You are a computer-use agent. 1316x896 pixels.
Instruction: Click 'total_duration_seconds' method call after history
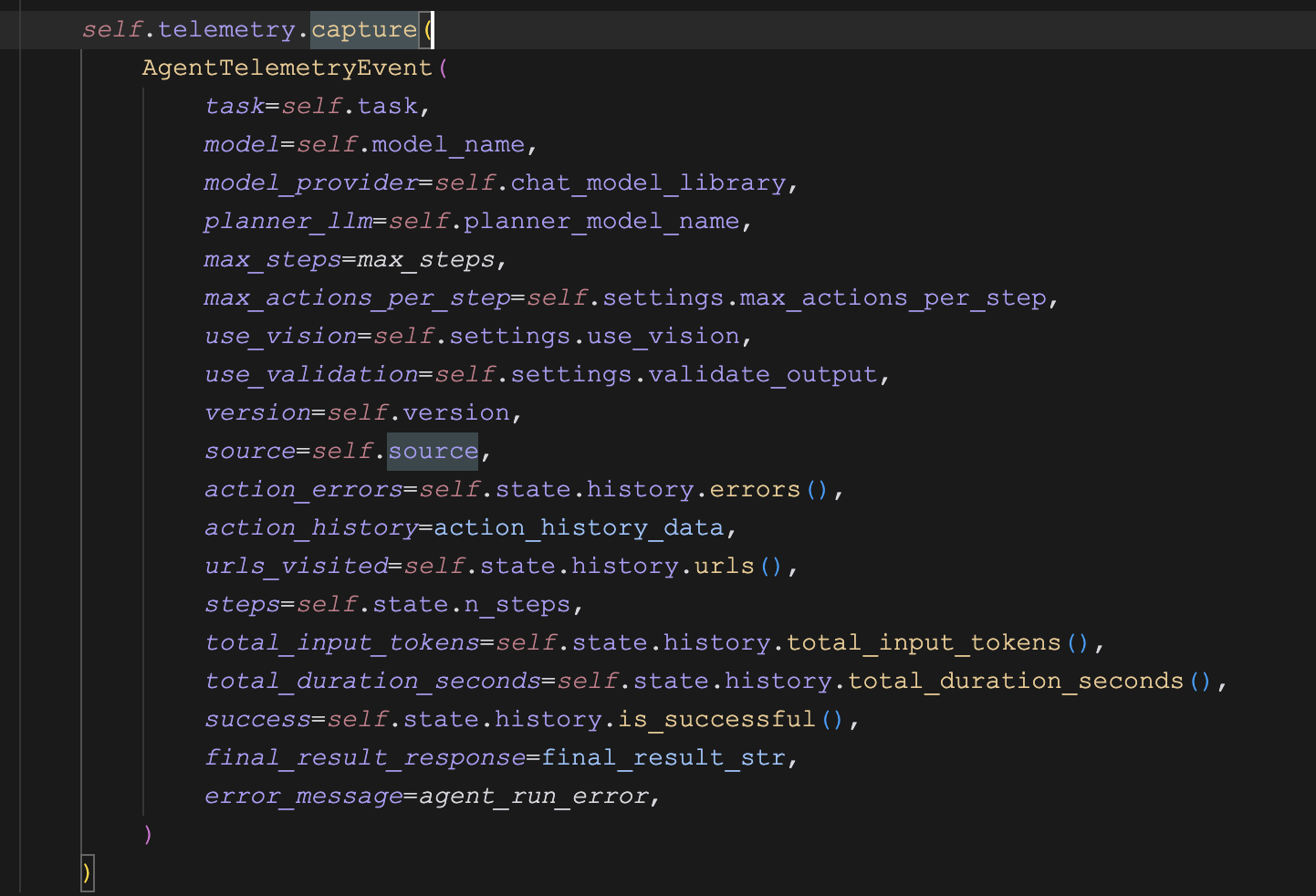pos(1016,682)
